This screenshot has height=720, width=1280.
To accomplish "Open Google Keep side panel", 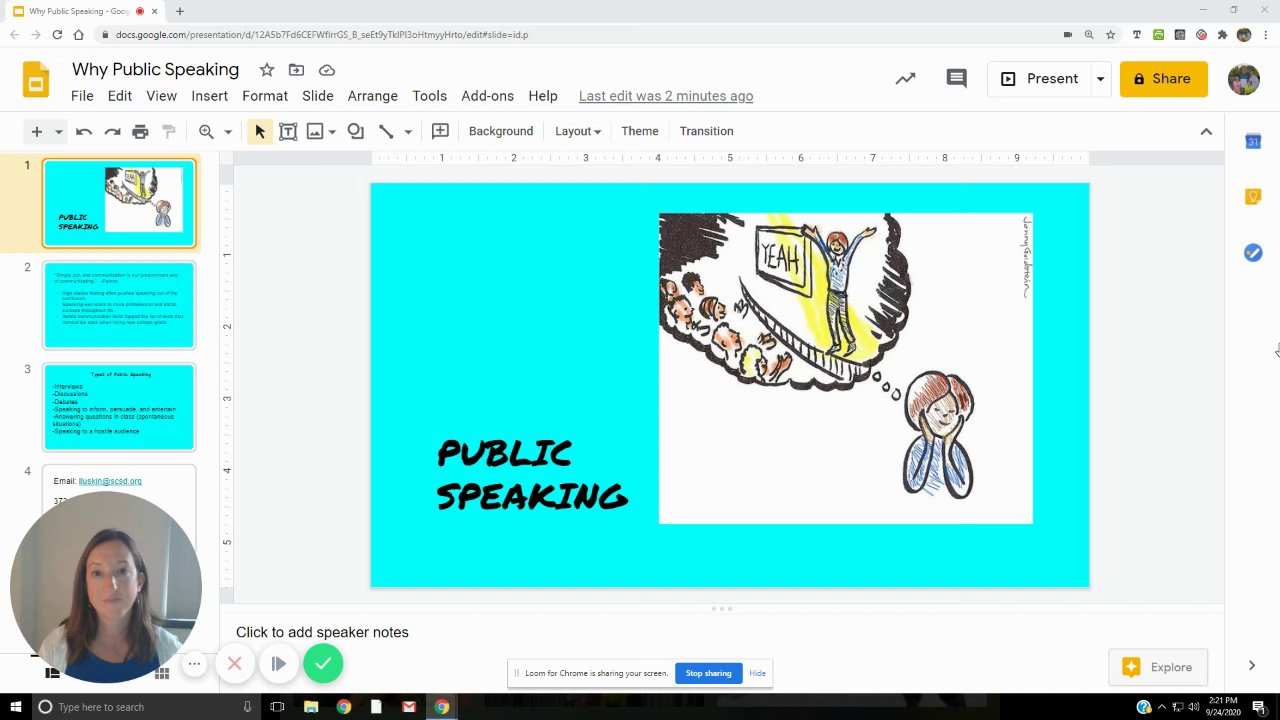I will point(1253,197).
